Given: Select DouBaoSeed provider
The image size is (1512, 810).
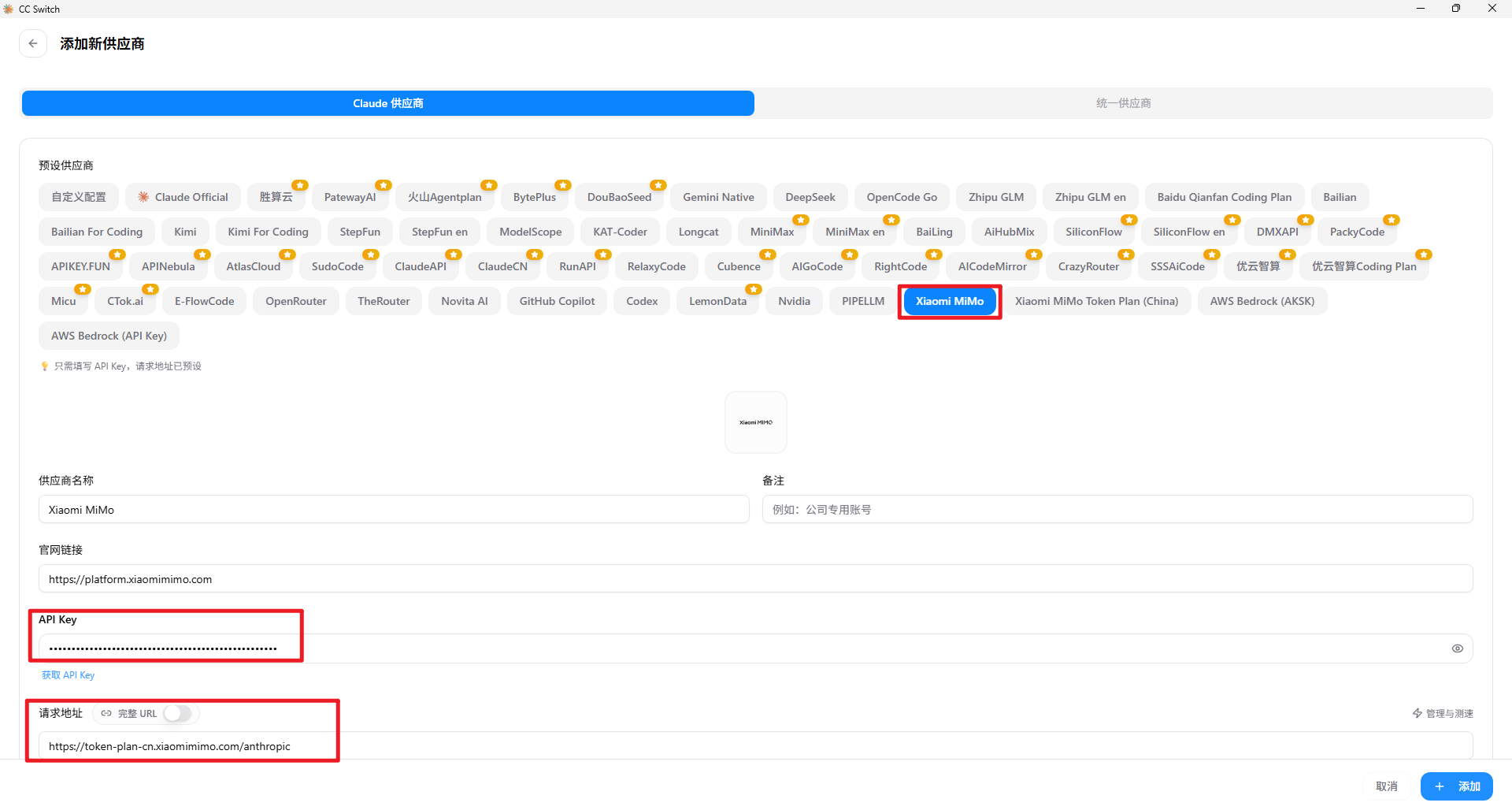Looking at the screenshot, I should (x=620, y=197).
